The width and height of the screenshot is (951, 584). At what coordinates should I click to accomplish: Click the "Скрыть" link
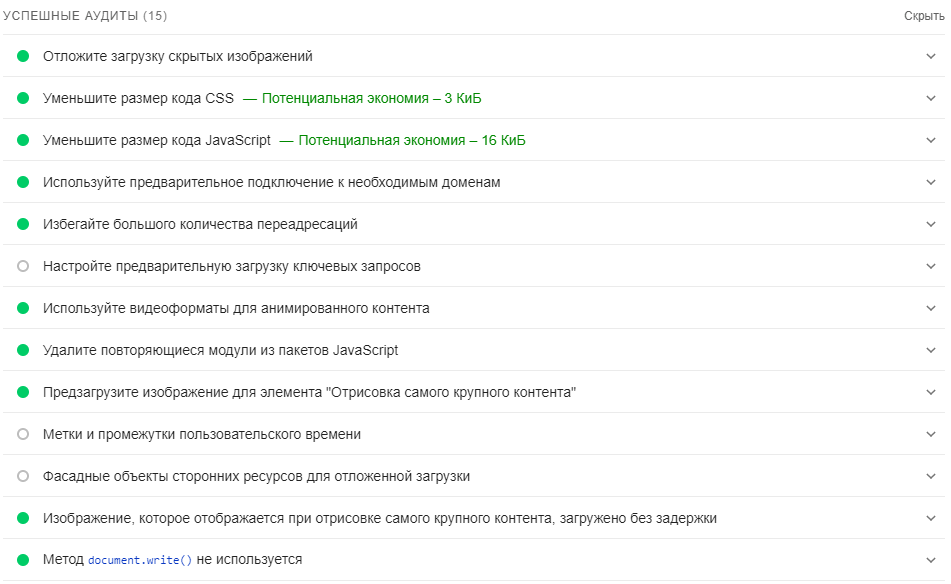927,15
